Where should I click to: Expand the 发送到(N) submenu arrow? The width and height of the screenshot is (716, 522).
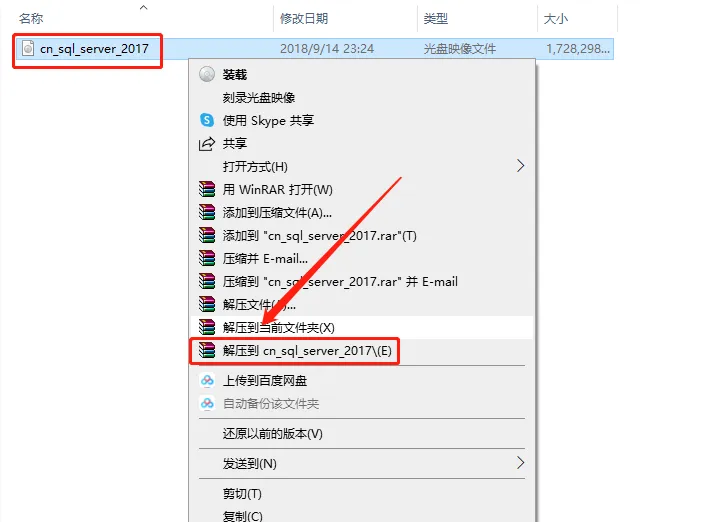click(520, 463)
